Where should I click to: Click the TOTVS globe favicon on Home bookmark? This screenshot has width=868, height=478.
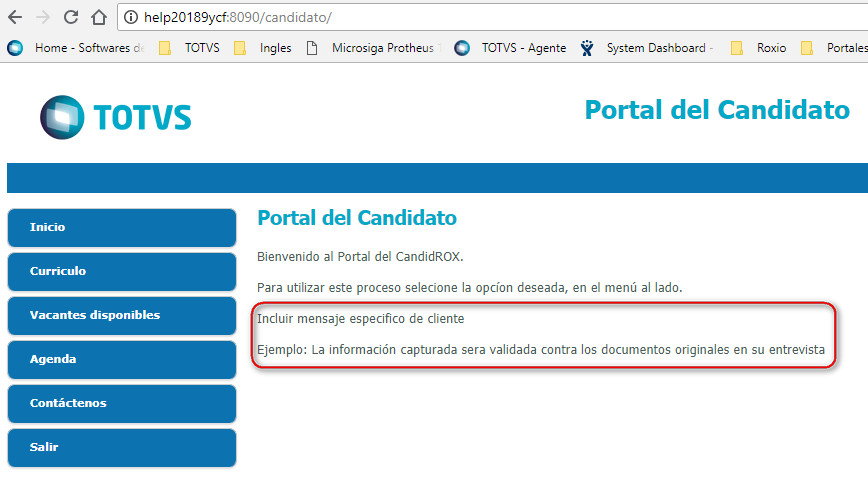coord(15,48)
